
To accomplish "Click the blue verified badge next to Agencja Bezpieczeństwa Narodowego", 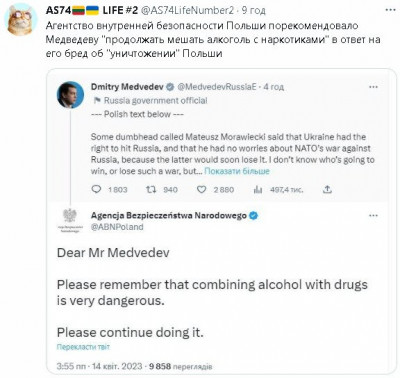I will coord(254,215).
